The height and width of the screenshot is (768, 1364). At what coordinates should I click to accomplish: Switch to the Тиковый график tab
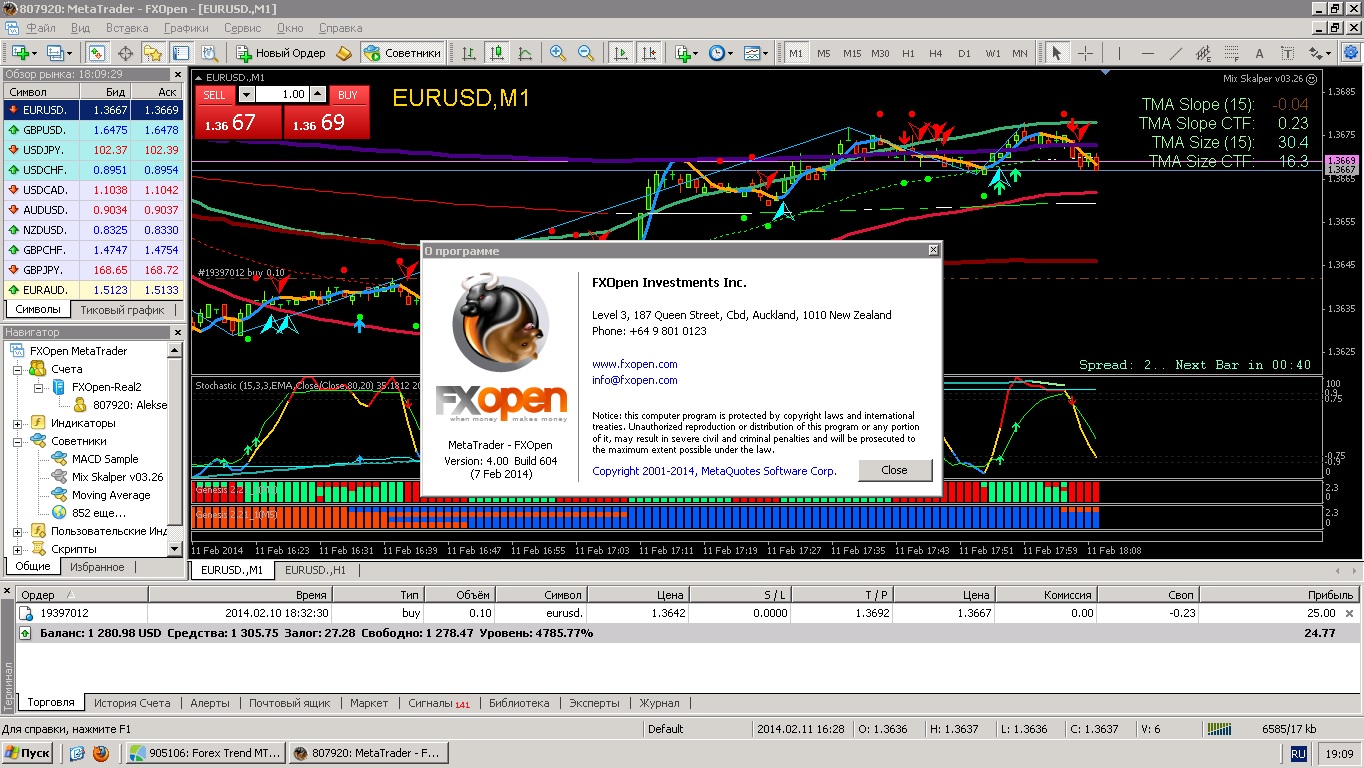tap(122, 310)
